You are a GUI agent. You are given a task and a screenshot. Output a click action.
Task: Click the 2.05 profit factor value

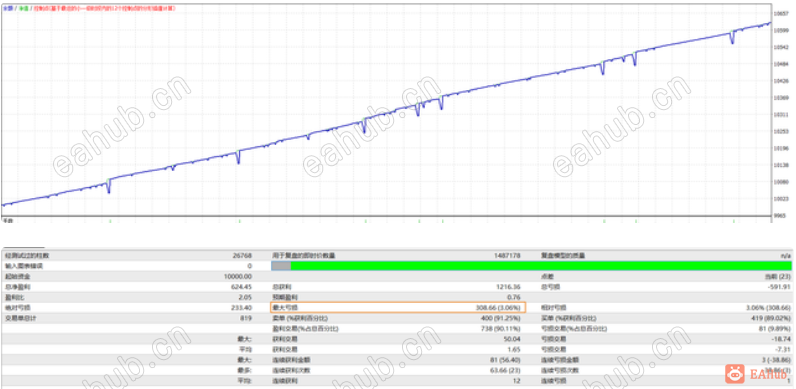pos(246,297)
